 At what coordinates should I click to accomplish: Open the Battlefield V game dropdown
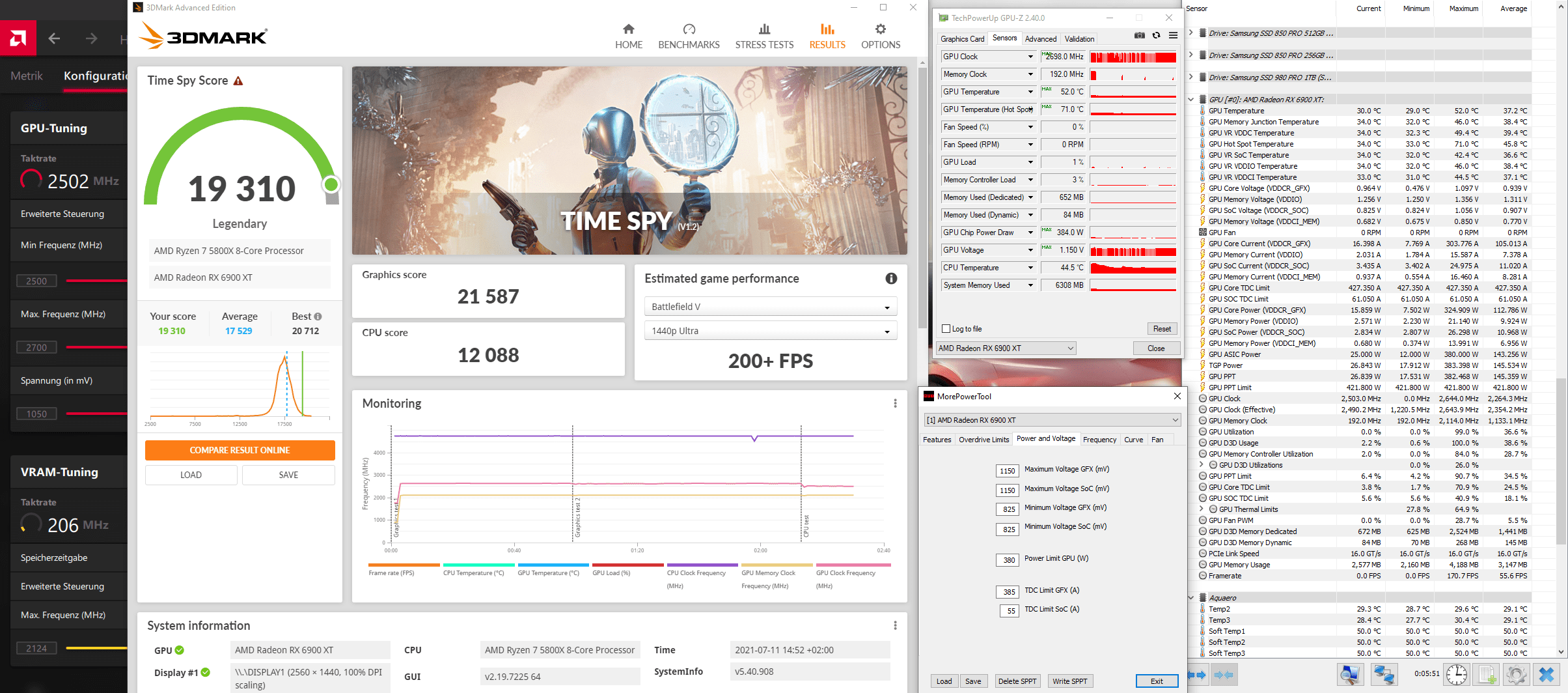coord(770,307)
